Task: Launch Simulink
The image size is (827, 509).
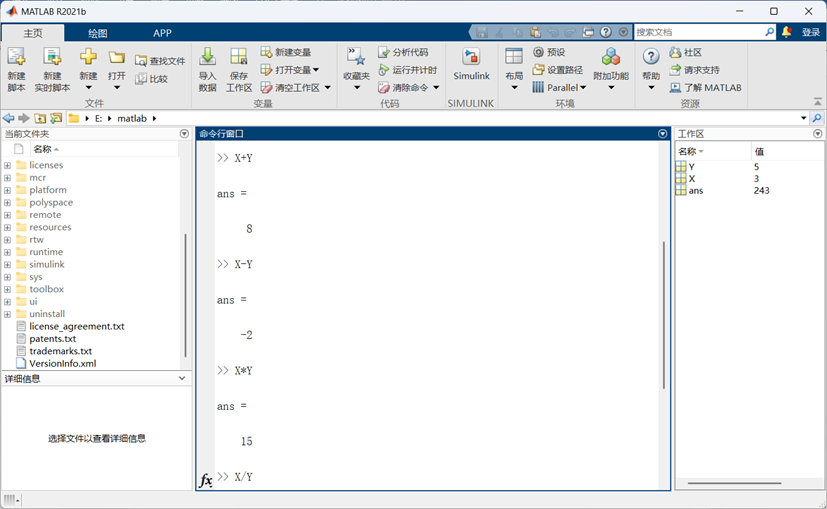Action: (x=471, y=64)
